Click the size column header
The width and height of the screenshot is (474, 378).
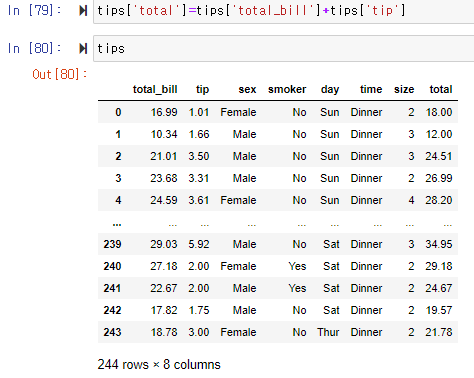tap(404, 89)
